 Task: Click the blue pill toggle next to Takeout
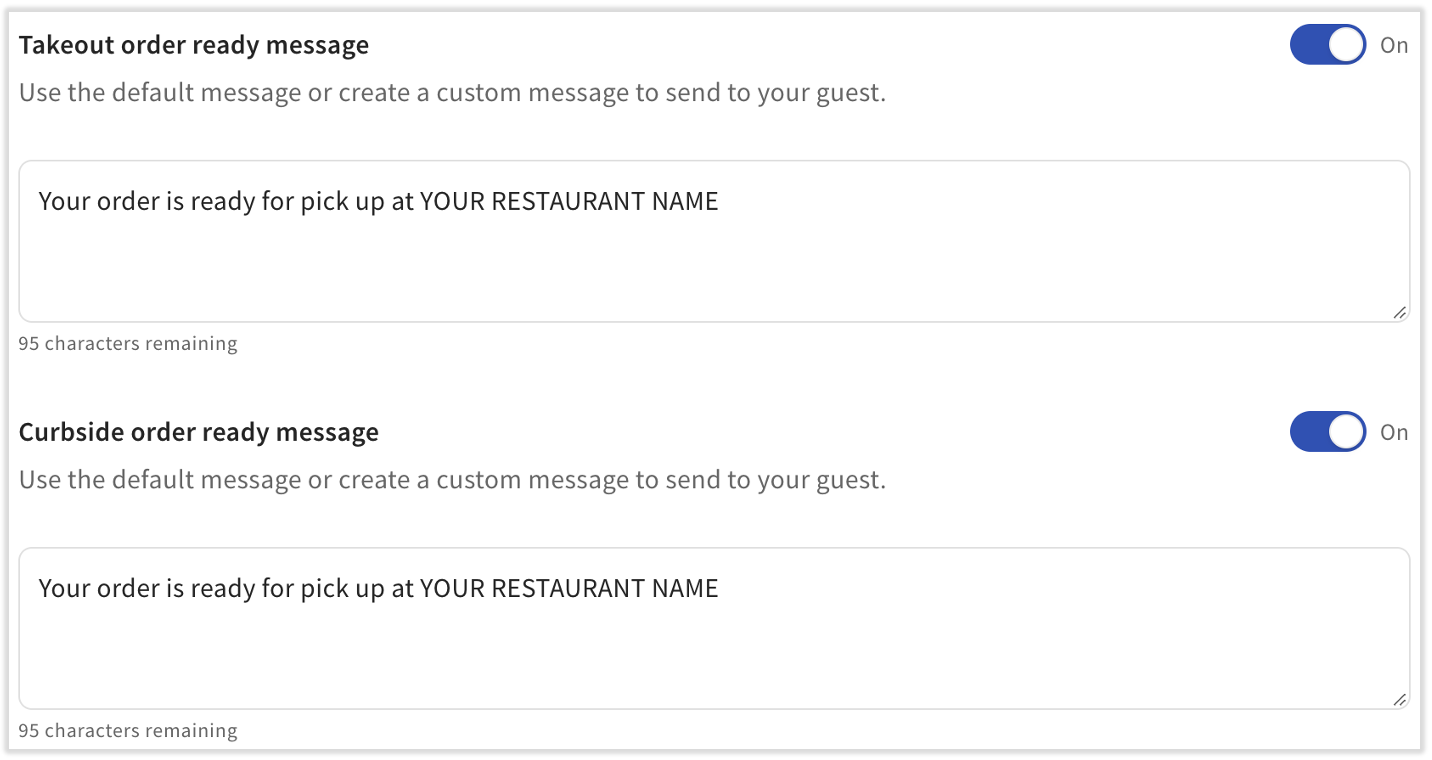click(1327, 44)
